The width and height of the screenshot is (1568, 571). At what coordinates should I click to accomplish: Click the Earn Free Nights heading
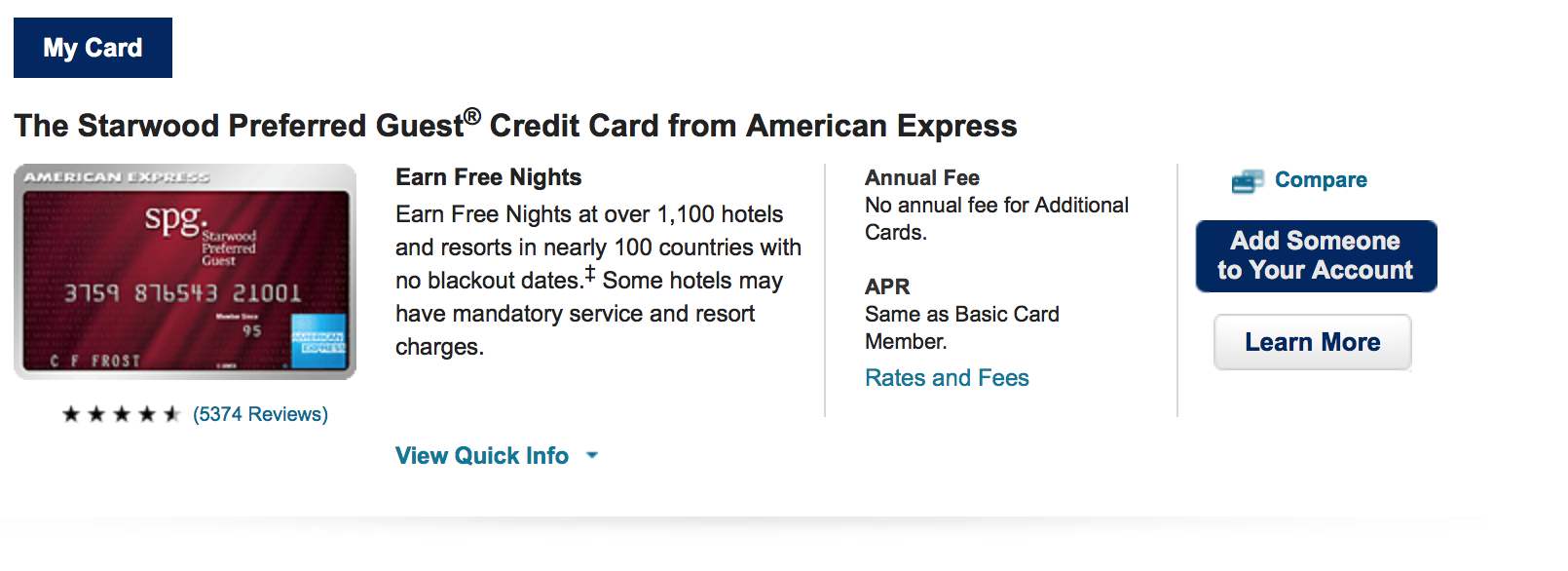point(488,177)
